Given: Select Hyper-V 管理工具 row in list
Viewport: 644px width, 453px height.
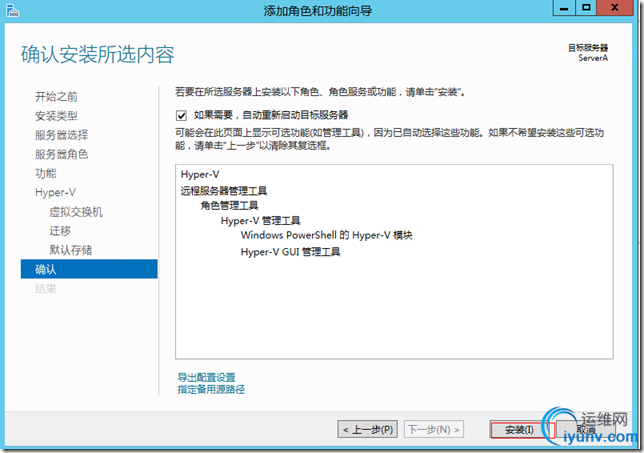Looking at the screenshot, I should pos(260,221).
